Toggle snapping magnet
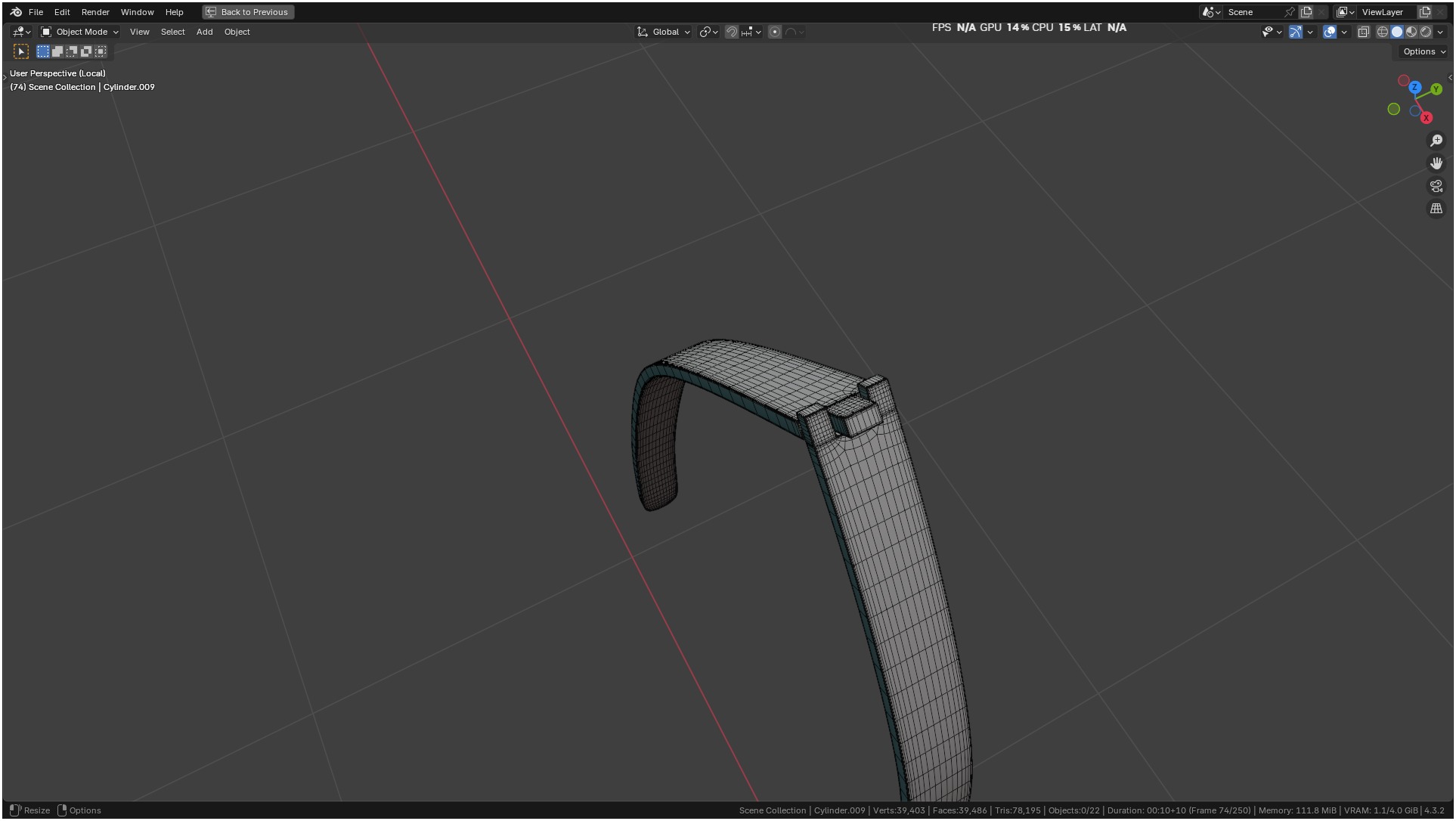1456x821 pixels. pos(731,32)
